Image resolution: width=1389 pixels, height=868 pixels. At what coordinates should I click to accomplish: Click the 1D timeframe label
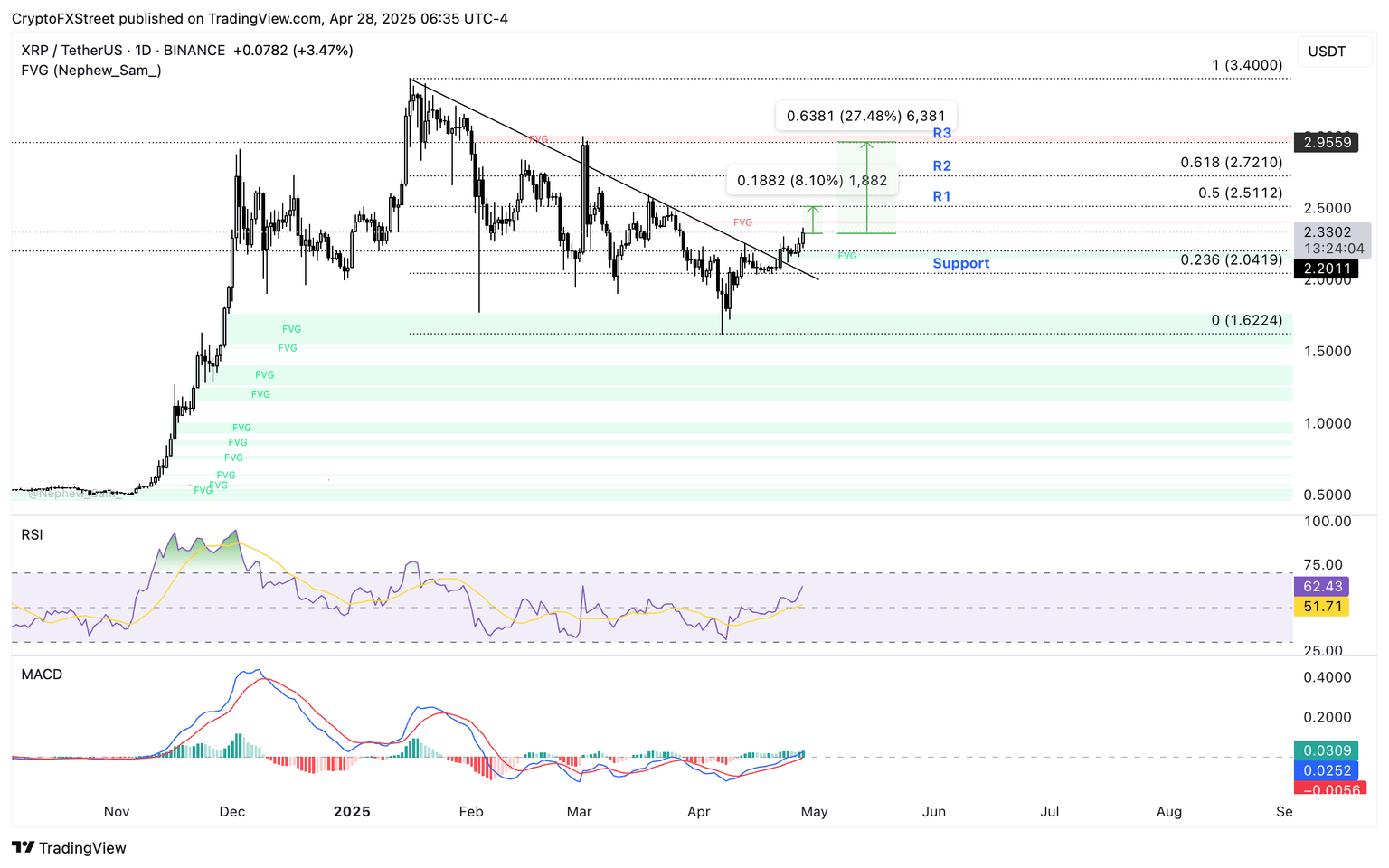click(x=144, y=50)
